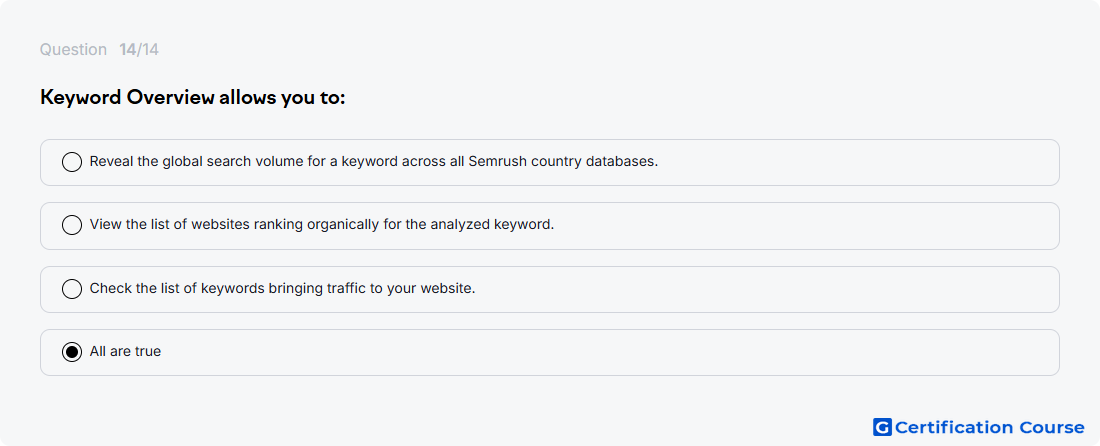1100x446 pixels.
Task: Click the 'Question' label at the top
Action: (73, 50)
